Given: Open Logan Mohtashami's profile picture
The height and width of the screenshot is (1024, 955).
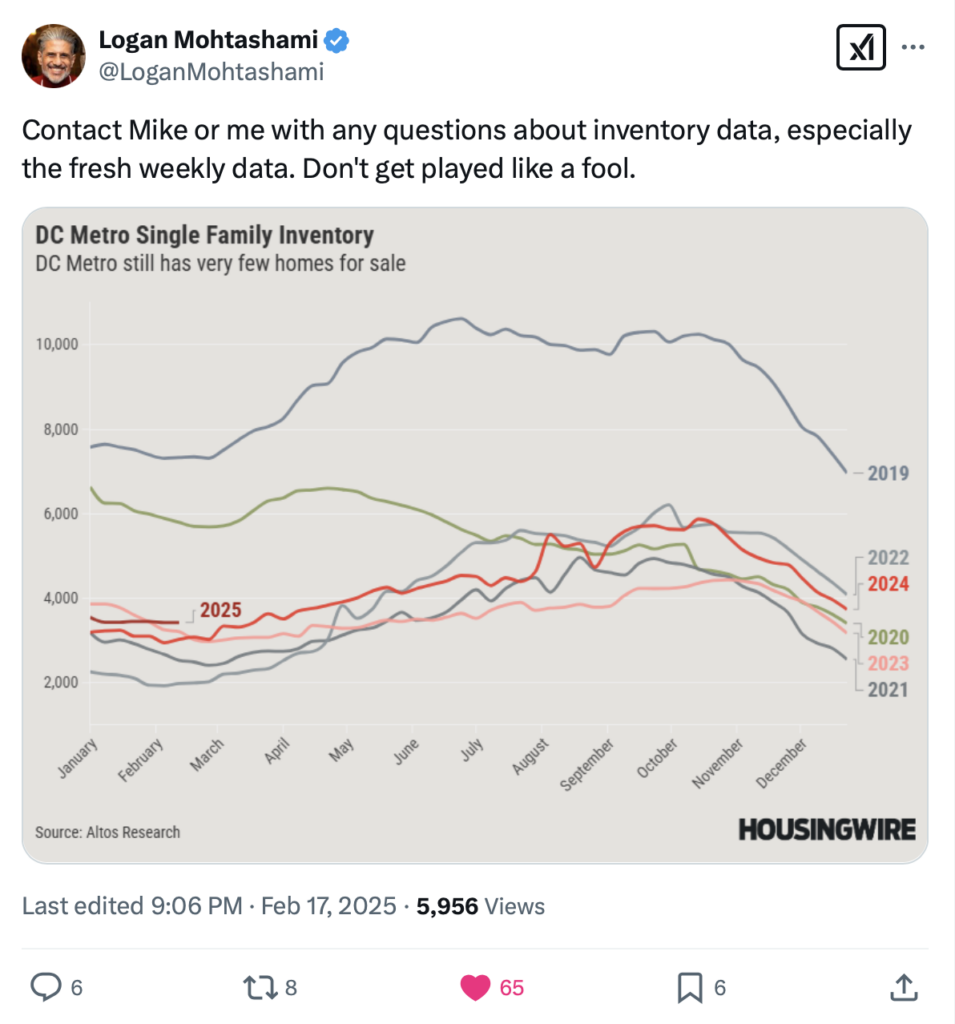Looking at the screenshot, I should (x=54, y=56).
